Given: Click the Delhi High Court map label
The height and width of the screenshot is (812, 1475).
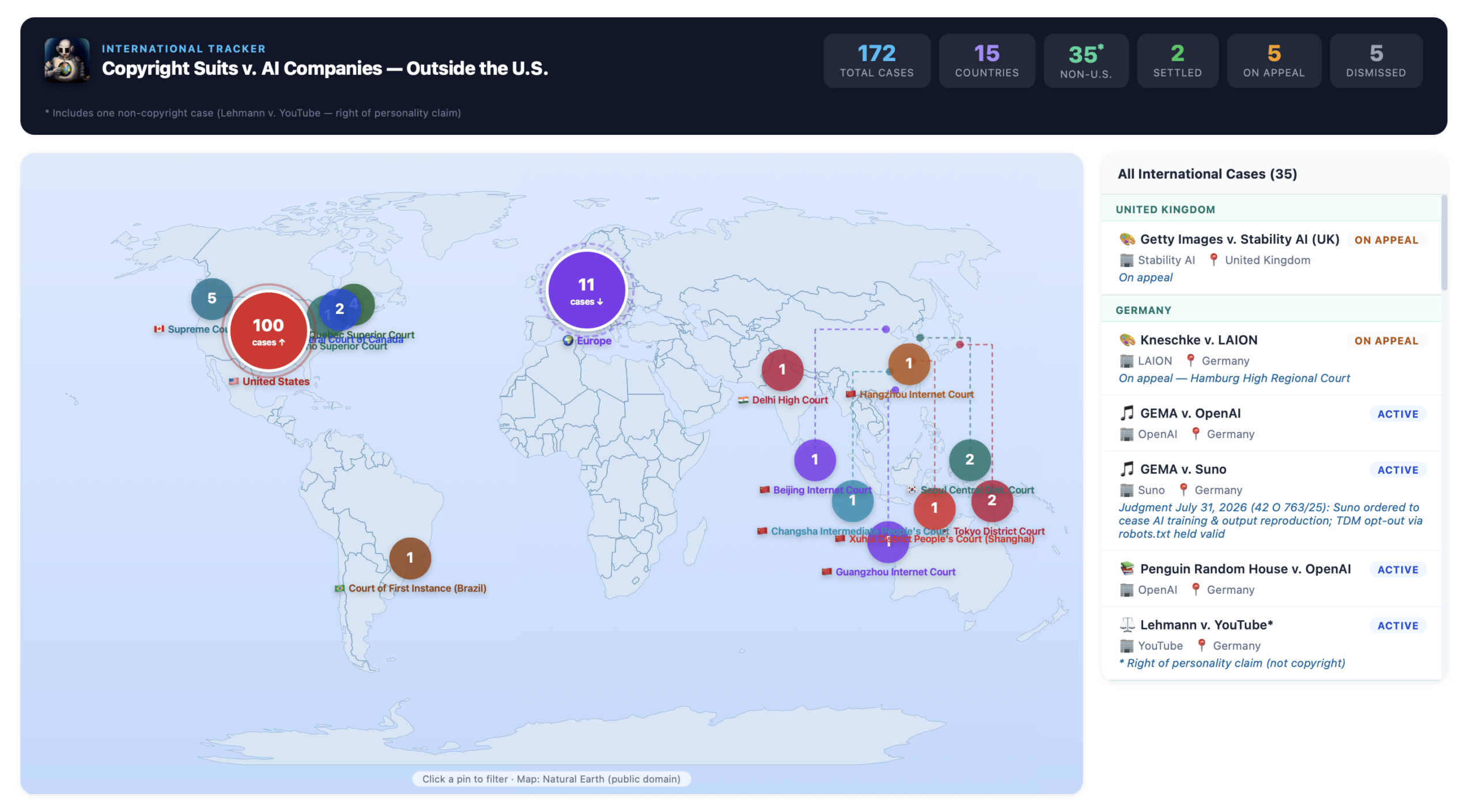Looking at the screenshot, I should pos(789,400).
